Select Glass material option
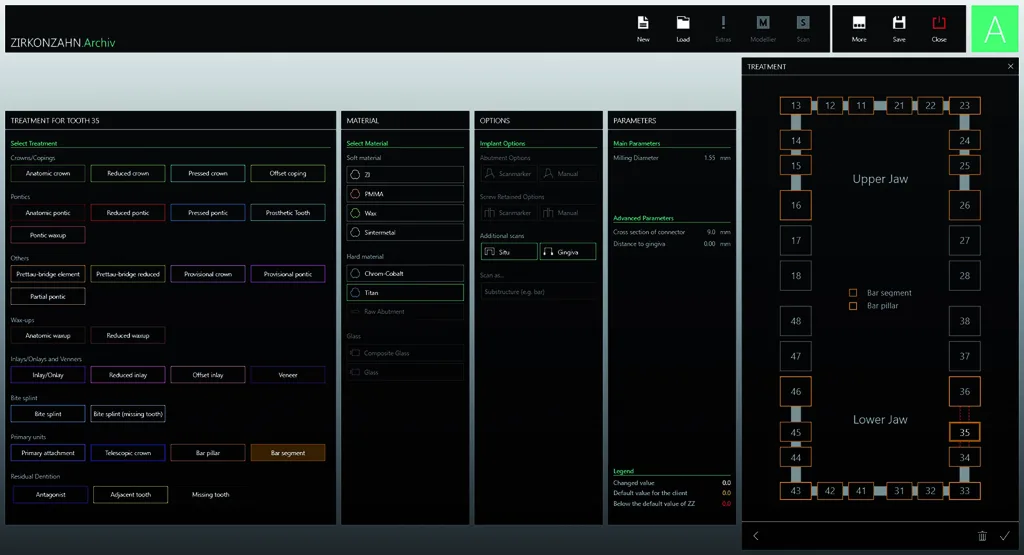This screenshot has width=1024, height=555. [x=405, y=372]
